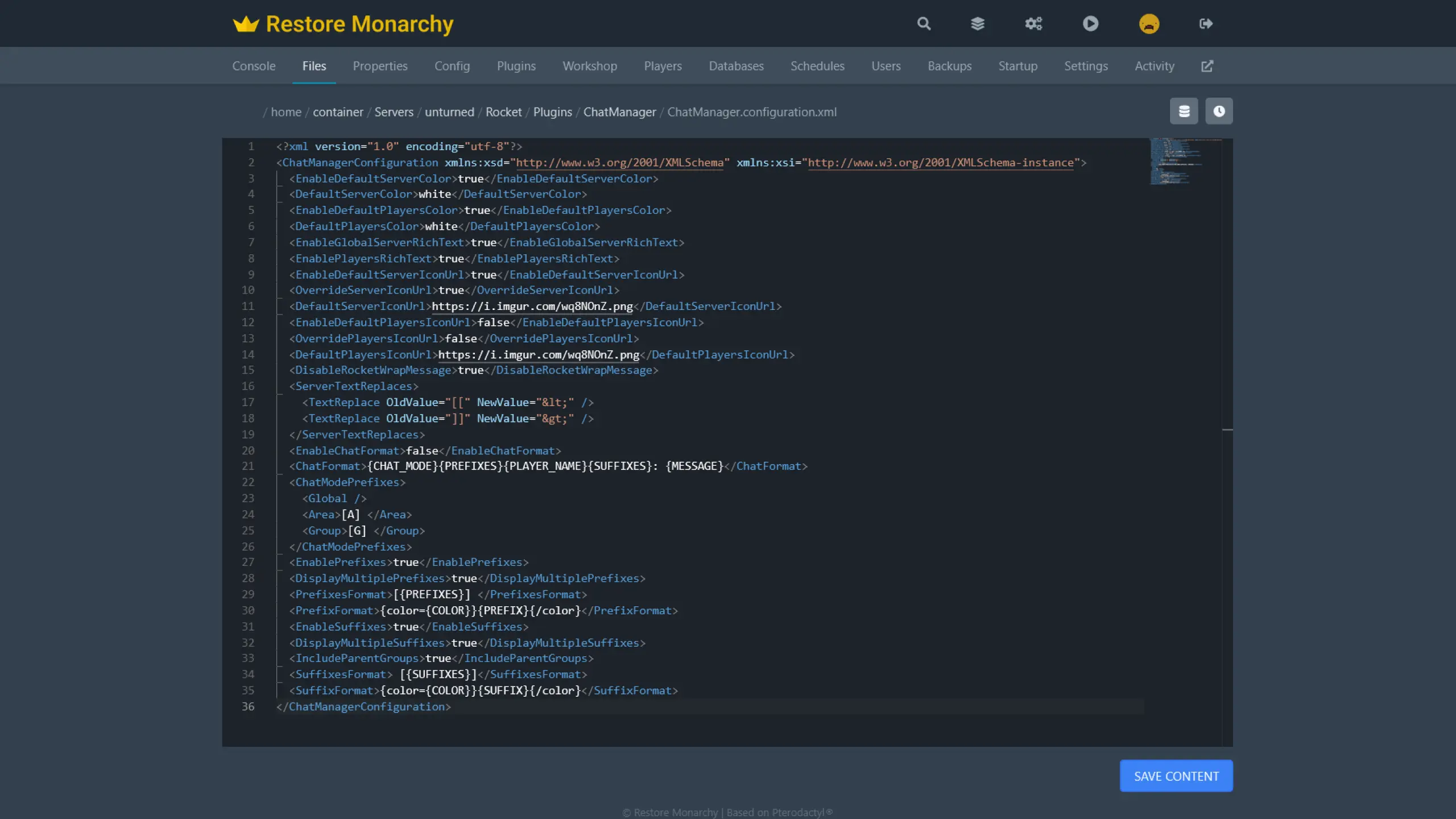Navigate to Plugins breadcrumb folder
The width and height of the screenshot is (1456, 819).
552,112
